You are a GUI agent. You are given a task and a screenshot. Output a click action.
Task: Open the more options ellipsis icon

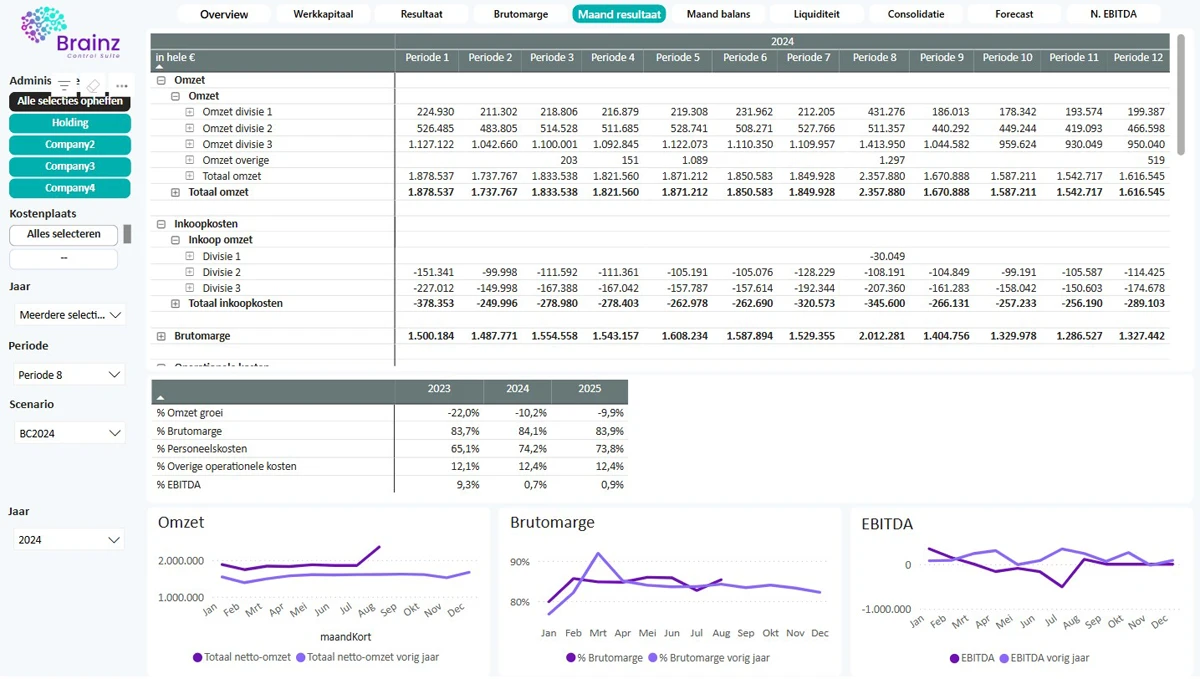(x=121, y=86)
